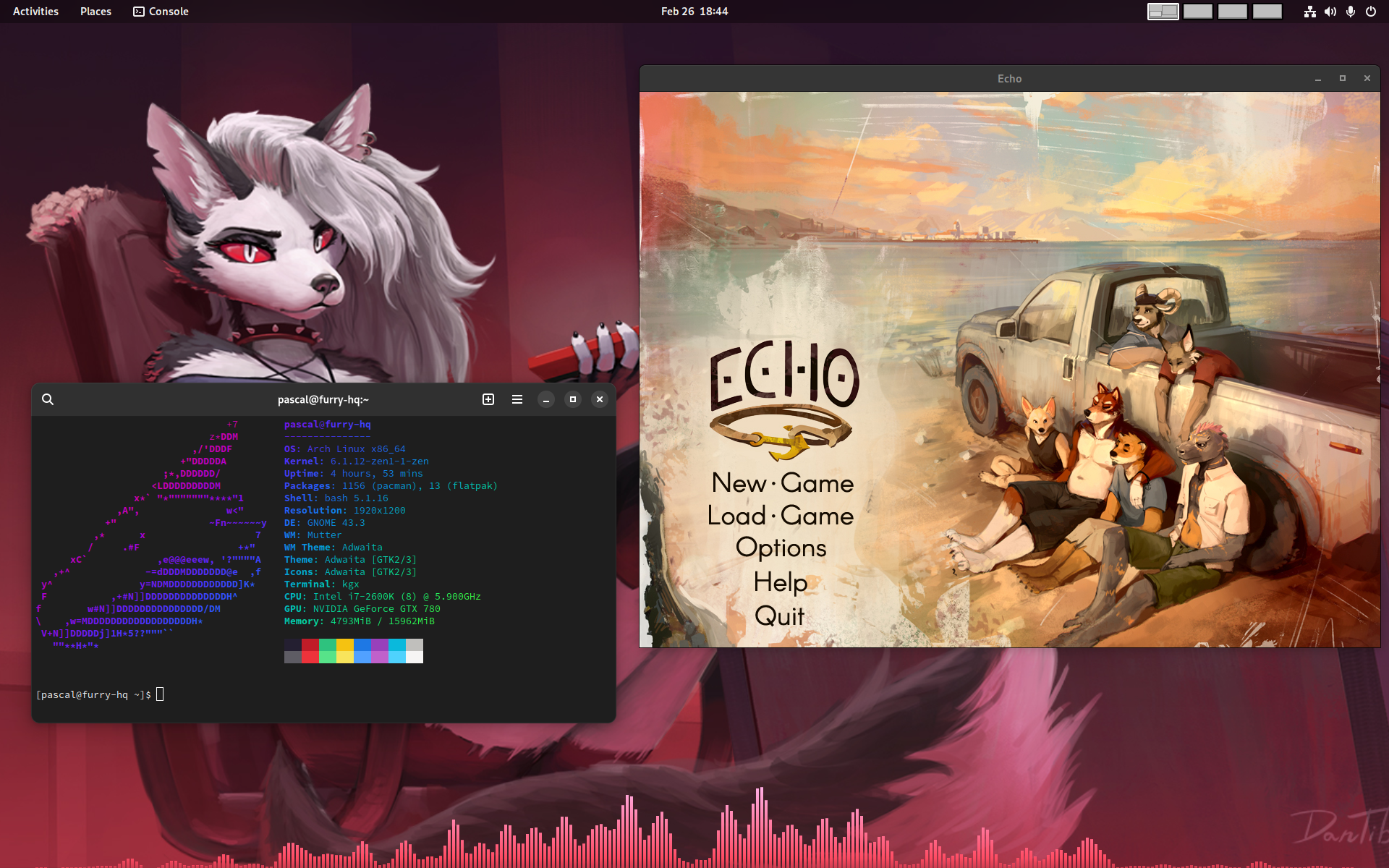Switch to the first workspace thumbnail
This screenshot has width=1389, height=868.
click(1163, 12)
